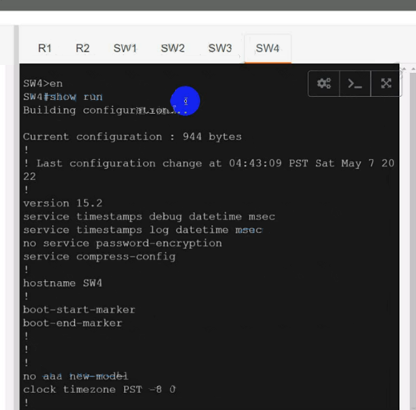This screenshot has width=416, height=410.
Task: Go to the SW2 tab
Action: (x=173, y=48)
